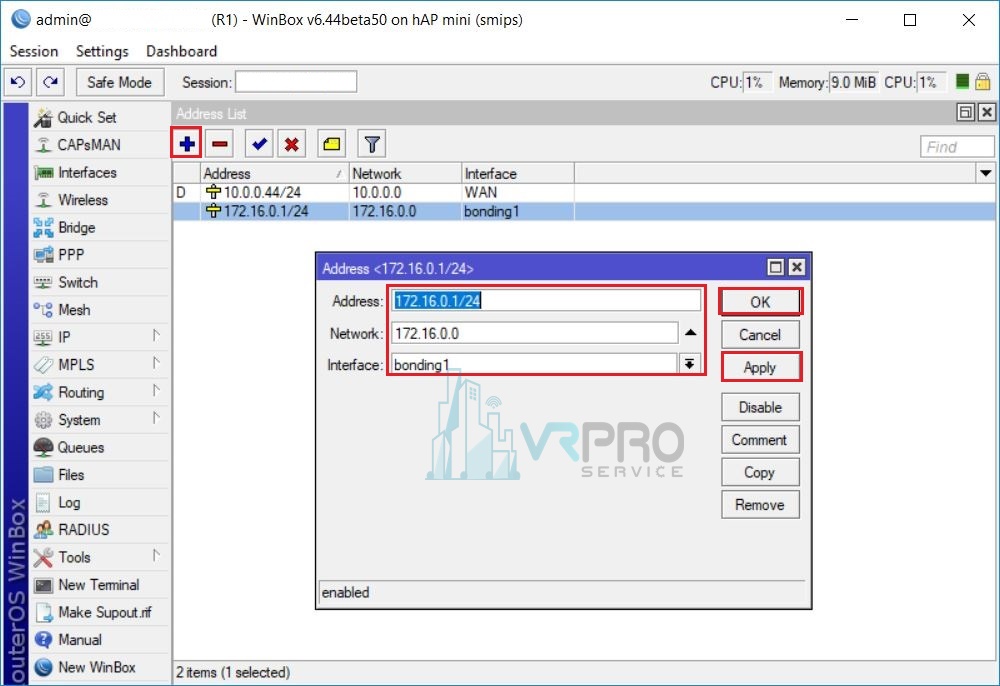Click the Comment button in dialog
Viewport: 1000px width, 686px height.
tap(760, 440)
